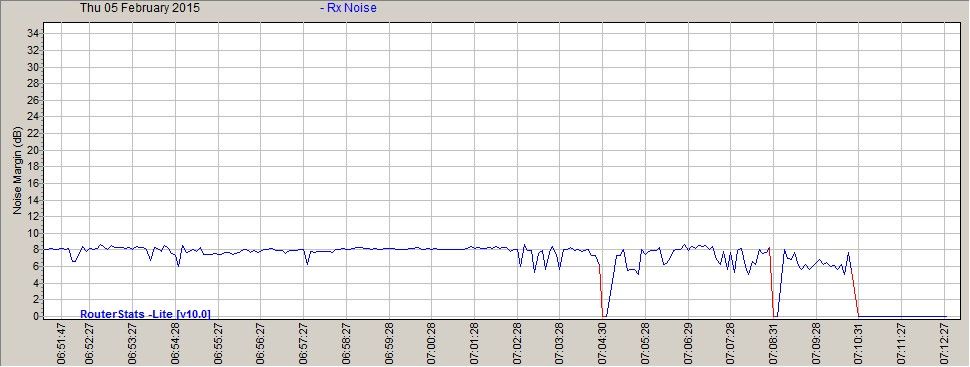The image size is (970, 367).
Task: Click the 07:11:27 time label
Action: coord(901,342)
